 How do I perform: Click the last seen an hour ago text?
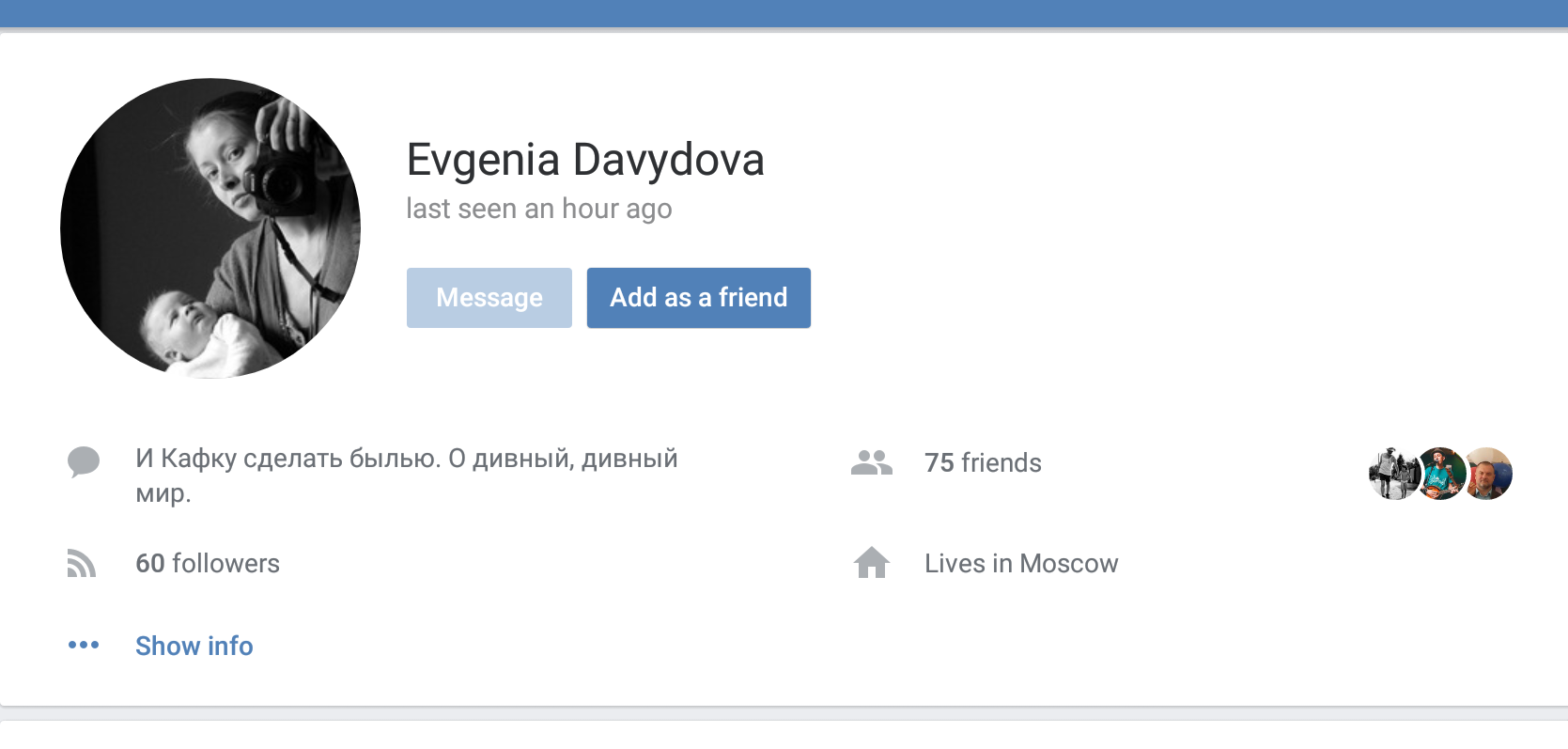(539, 209)
